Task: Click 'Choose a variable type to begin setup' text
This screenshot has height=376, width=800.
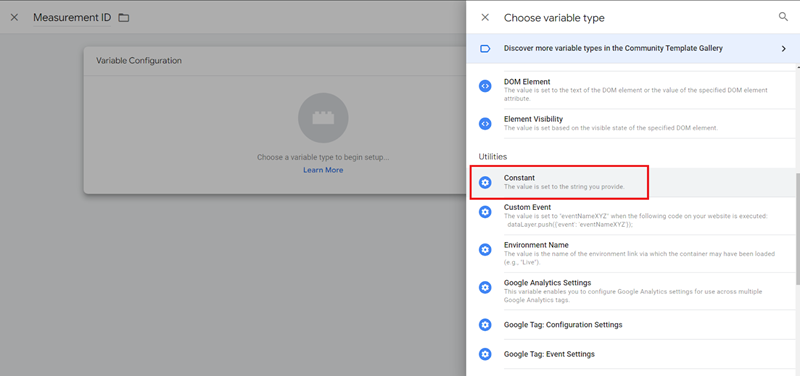Action: 323,157
